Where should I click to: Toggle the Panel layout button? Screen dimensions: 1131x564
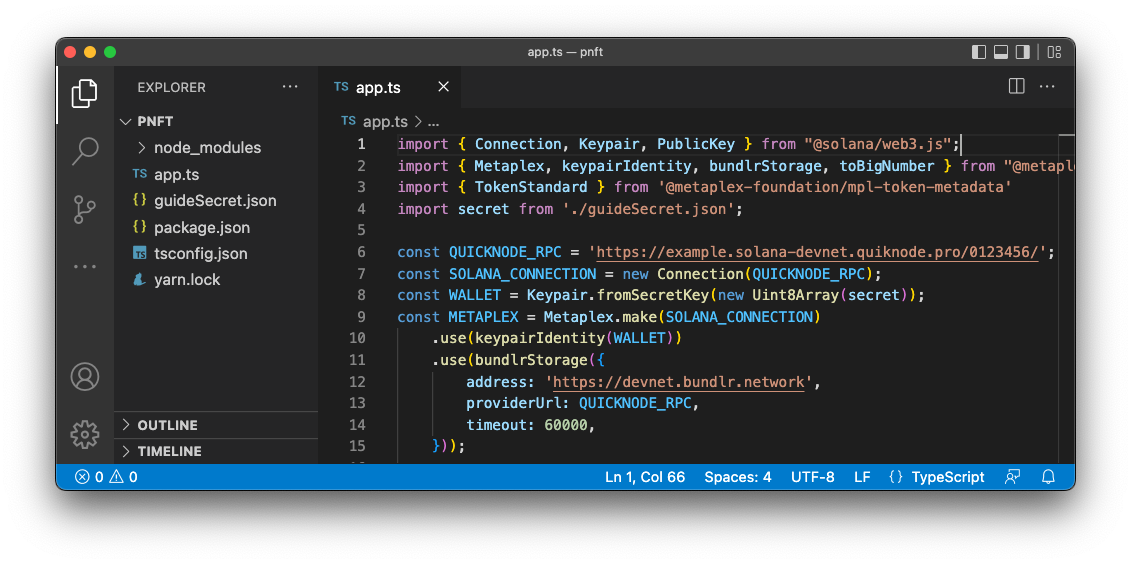[1001, 52]
